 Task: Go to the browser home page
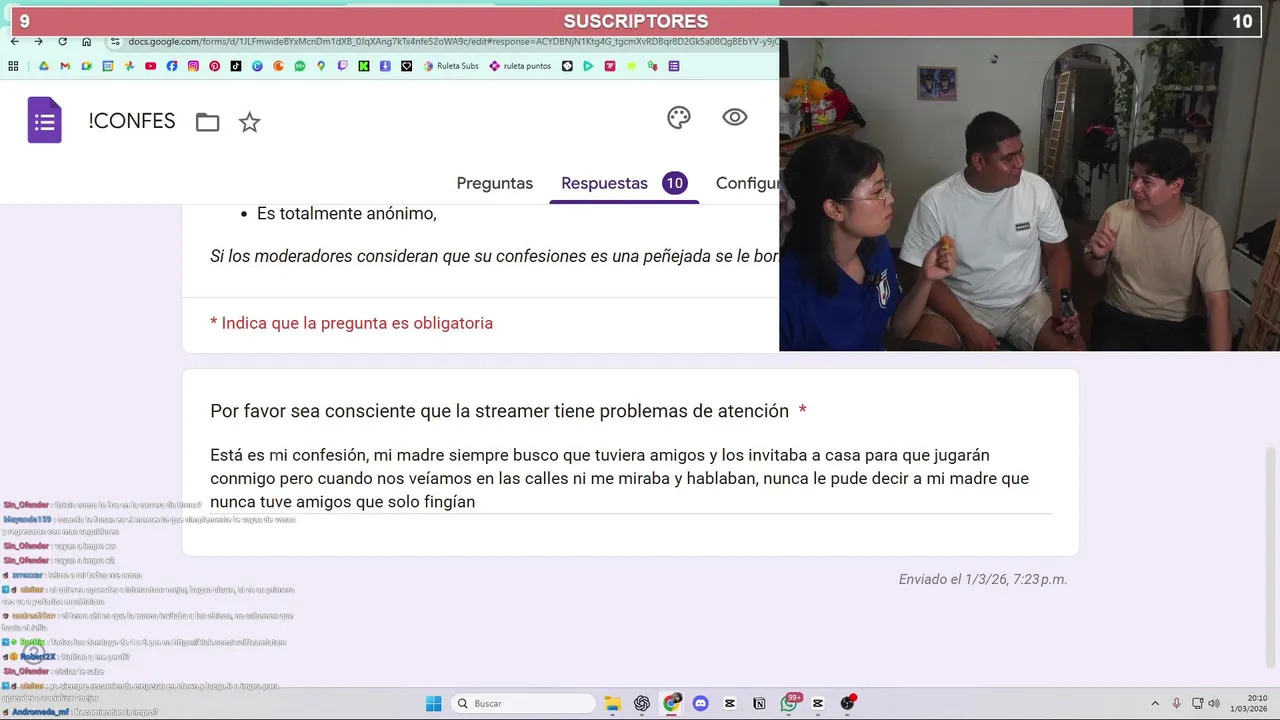[86, 41]
